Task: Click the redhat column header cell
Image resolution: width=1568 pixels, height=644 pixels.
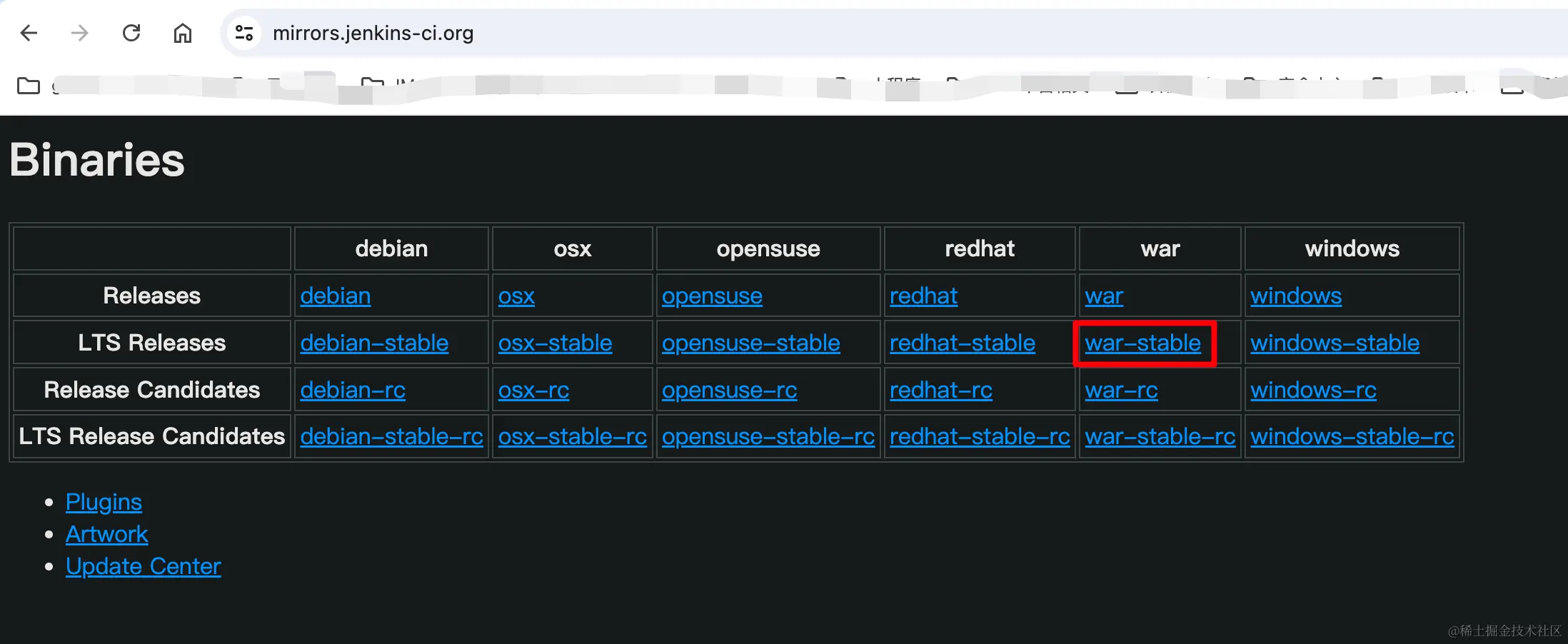Action: click(980, 248)
